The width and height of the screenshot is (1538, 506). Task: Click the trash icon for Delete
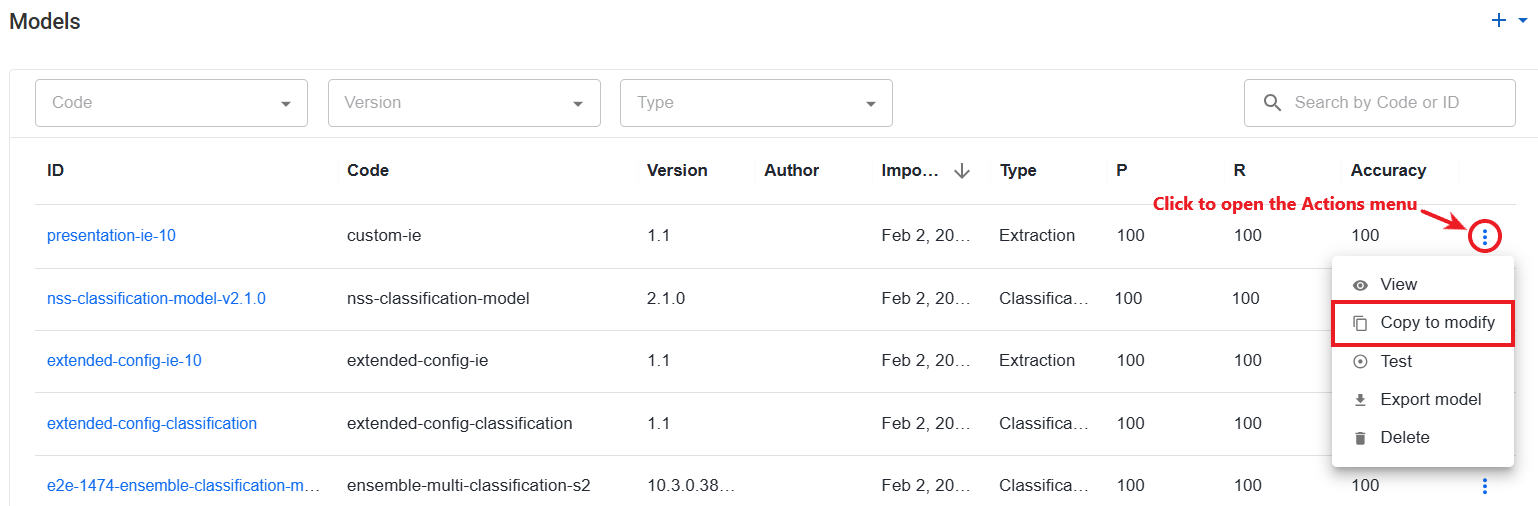1360,438
